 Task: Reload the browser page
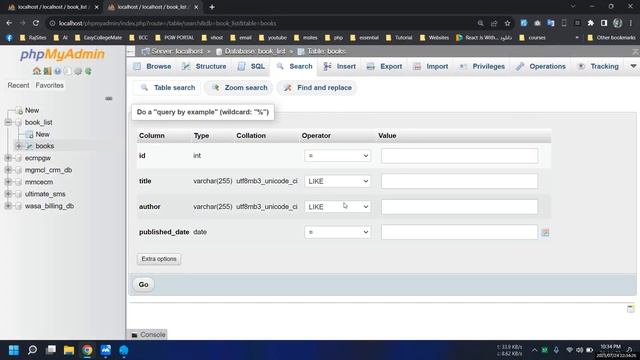pos(36,23)
